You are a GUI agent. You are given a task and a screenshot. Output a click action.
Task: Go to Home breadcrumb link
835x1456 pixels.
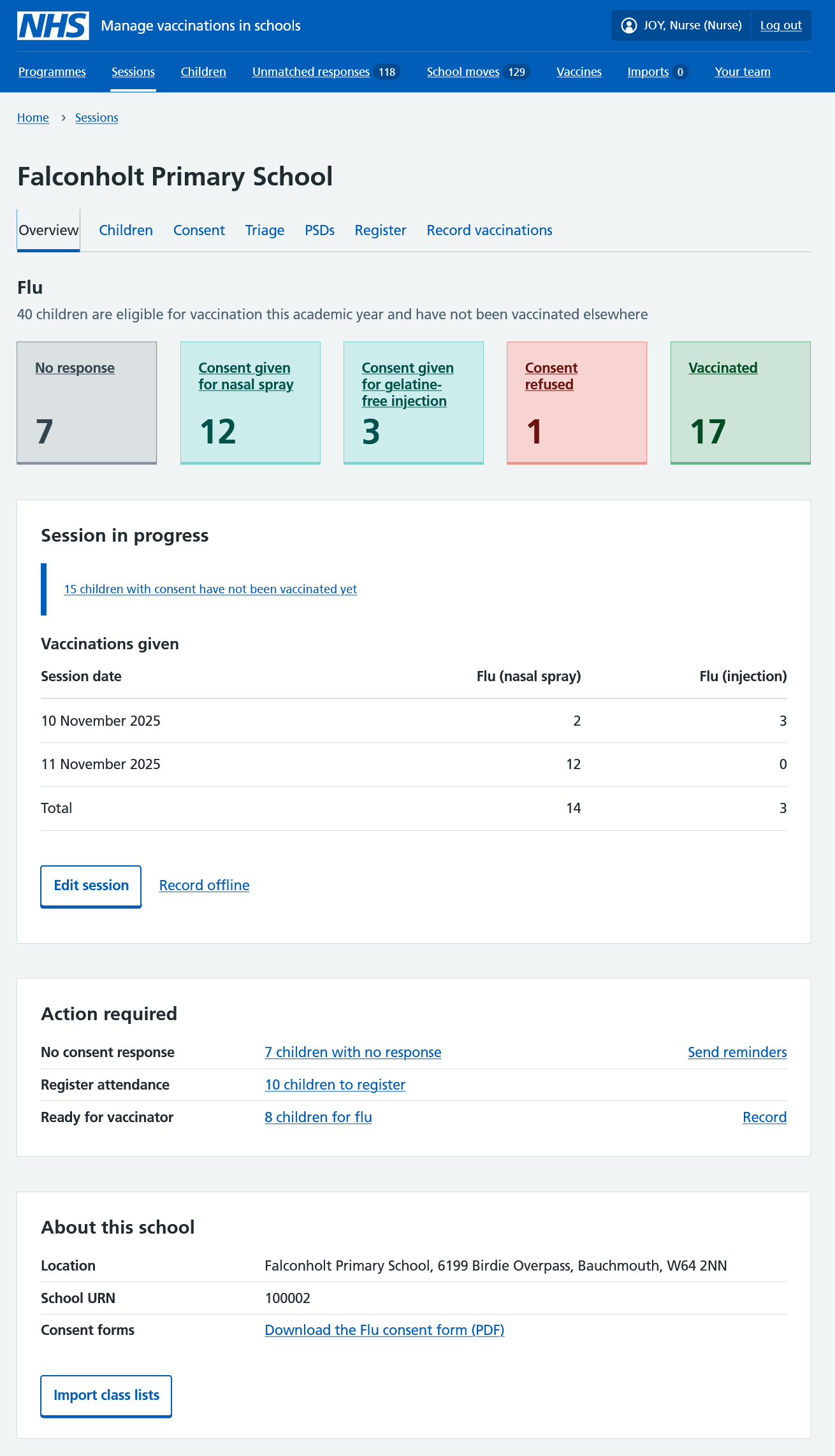click(x=33, y=118)
